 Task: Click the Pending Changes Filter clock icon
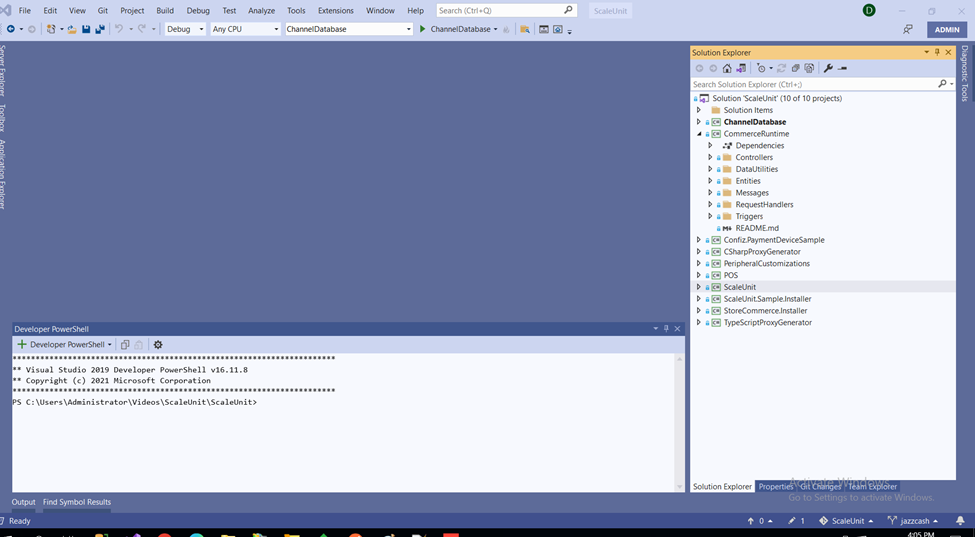761,68
